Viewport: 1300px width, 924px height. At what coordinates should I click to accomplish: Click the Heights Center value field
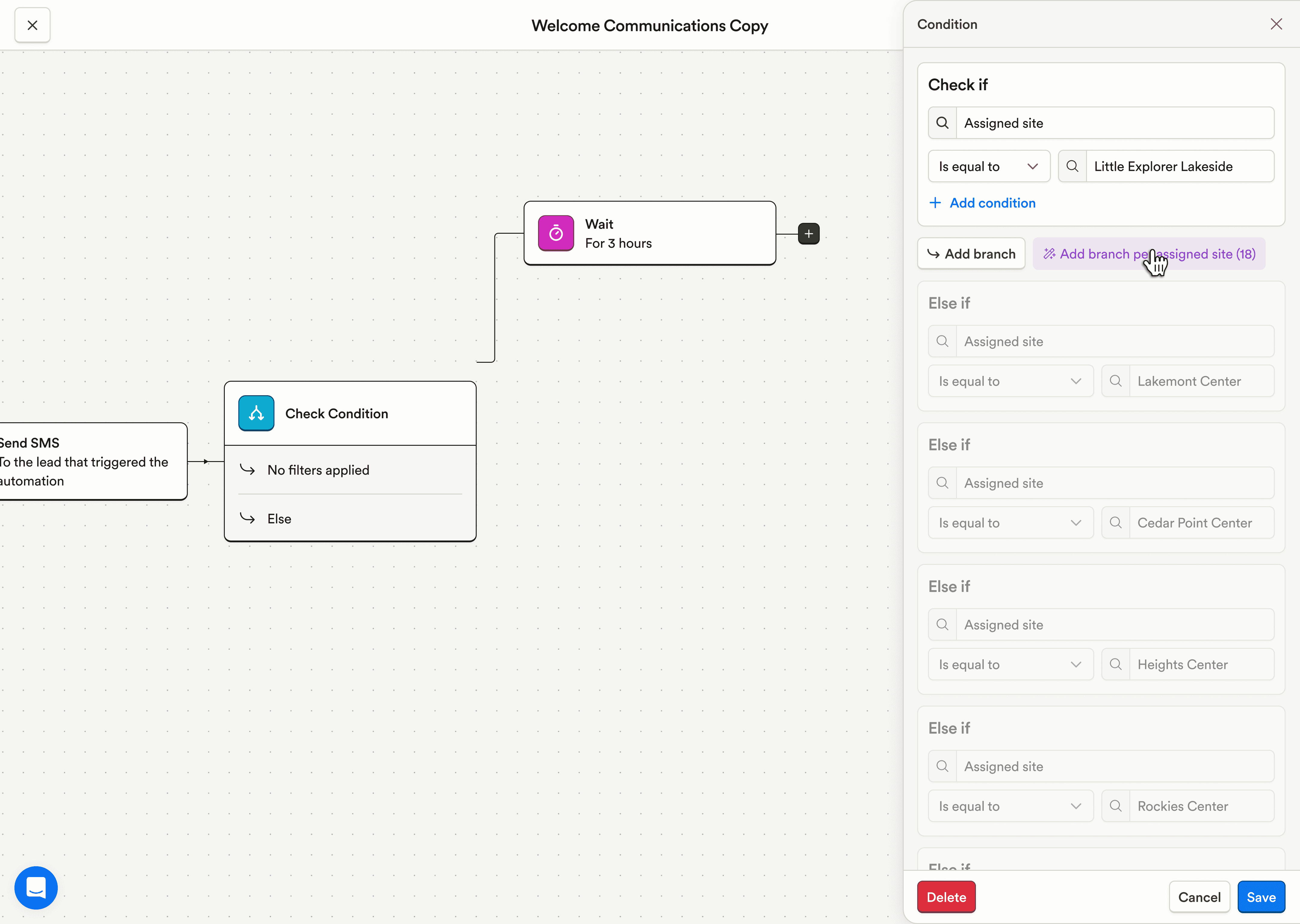[1188, 664]
